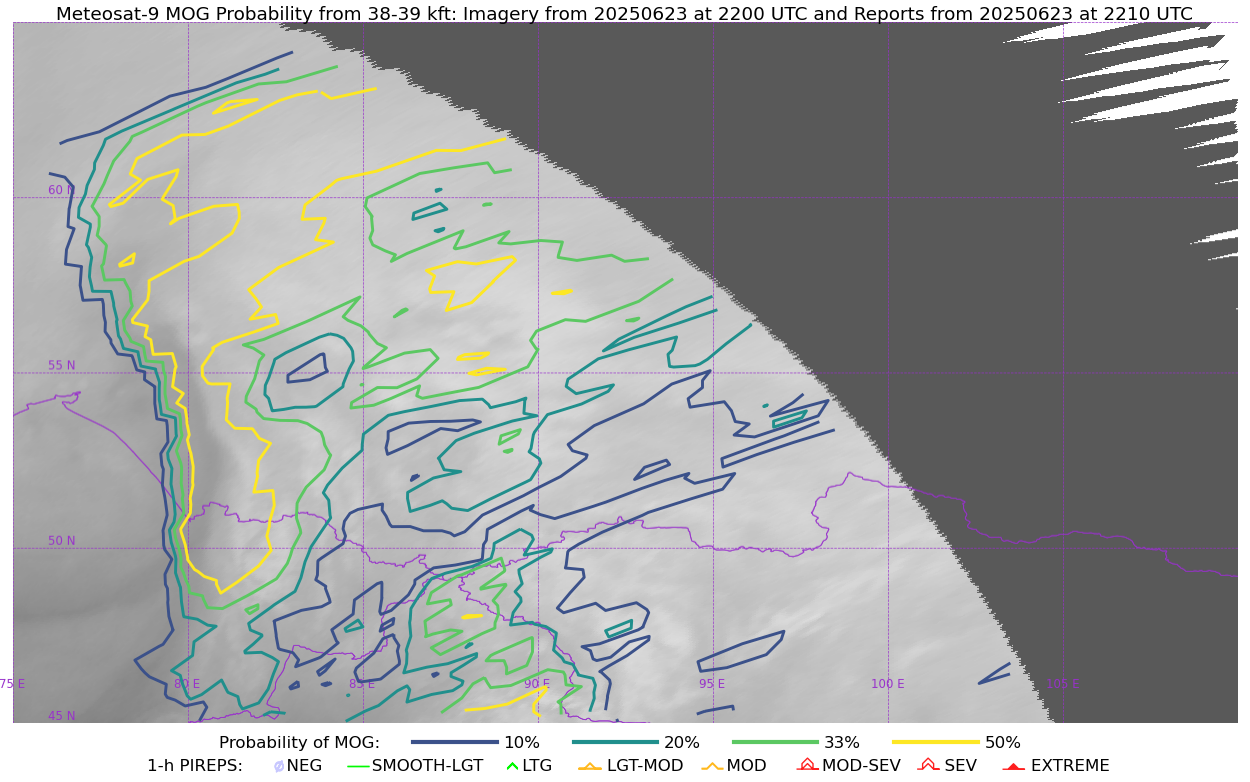The height and width of the screenshot is (782, 1250).
Task: Click the LTG green caret symbol
Action: (x=513, y=767)
